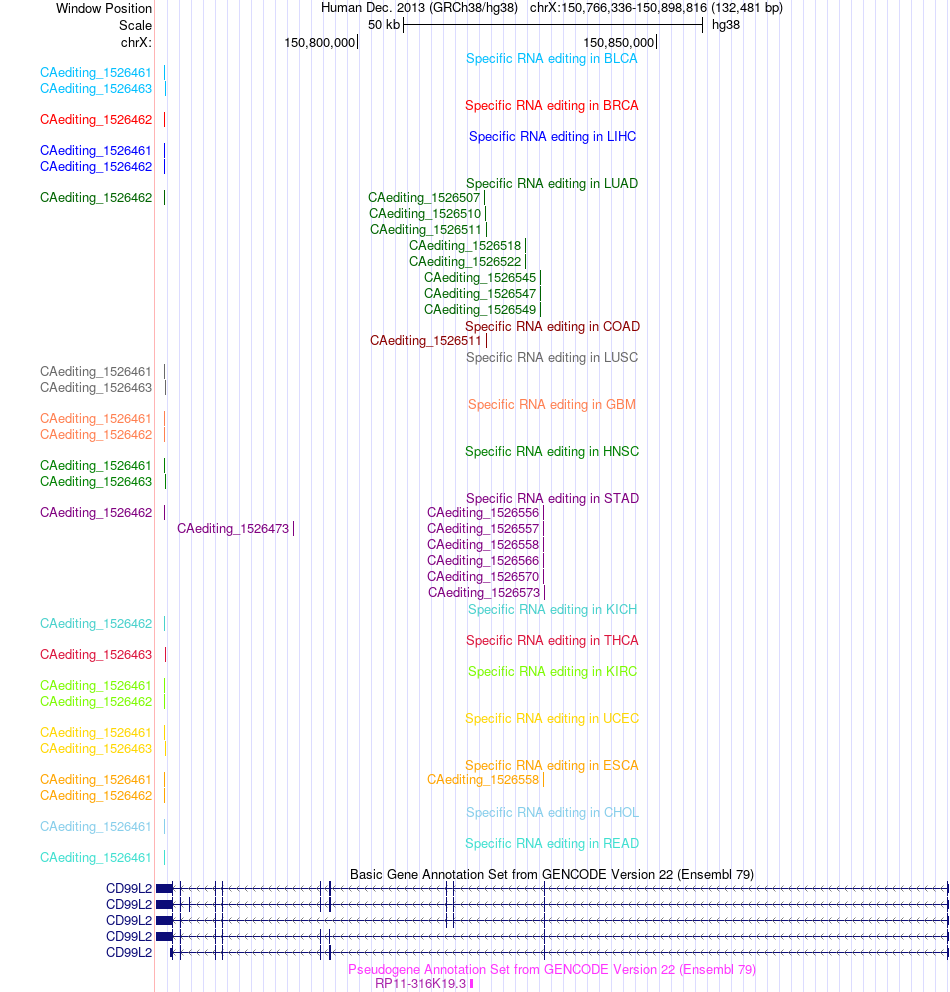The height and width of the screenshot is (992, 950).
Task: Open 'Basic Gene Annotation Set from GENCODE' title
Action: click(552, 874)
